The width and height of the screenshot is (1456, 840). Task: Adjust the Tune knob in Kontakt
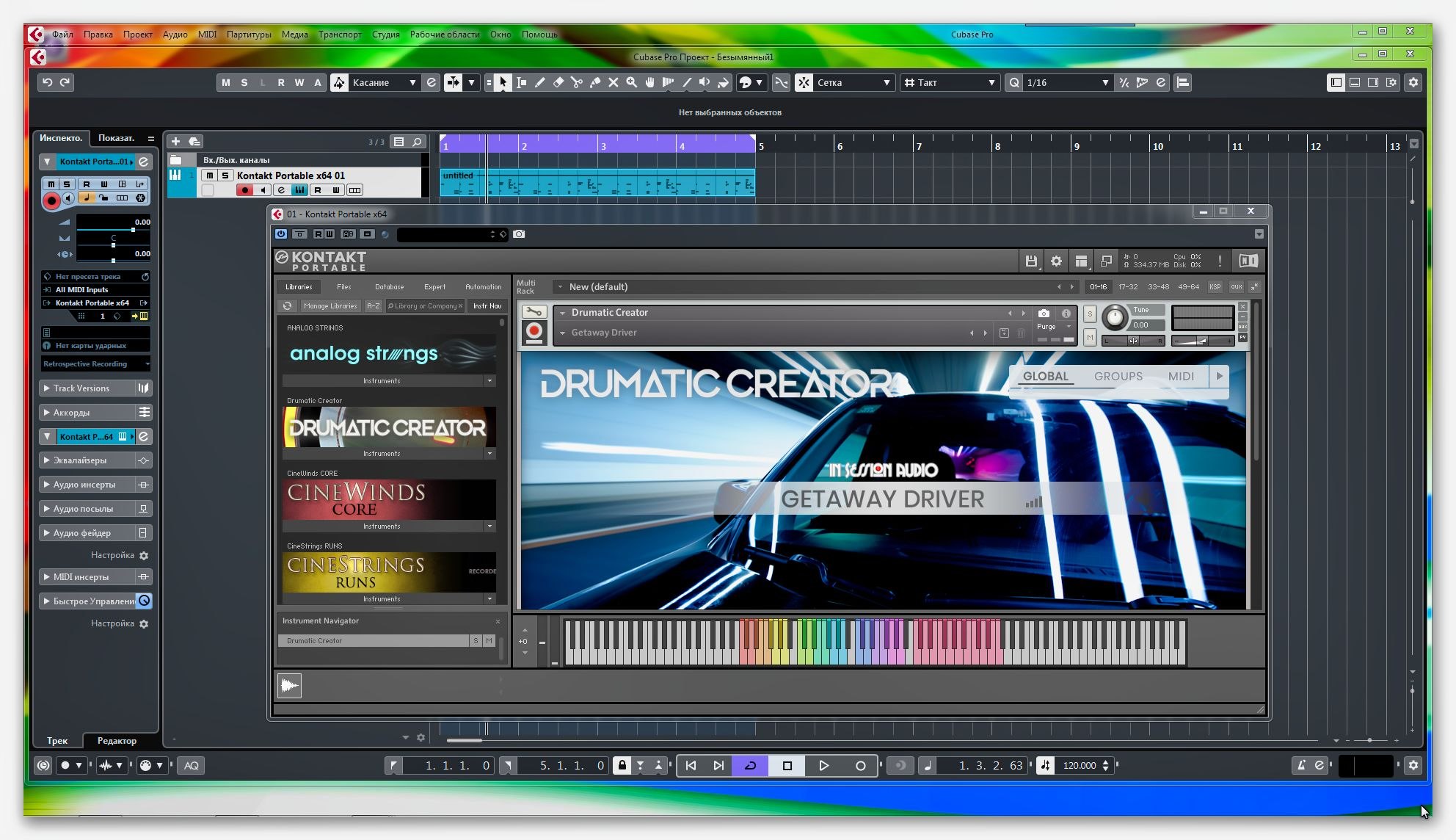point(1114,317)
